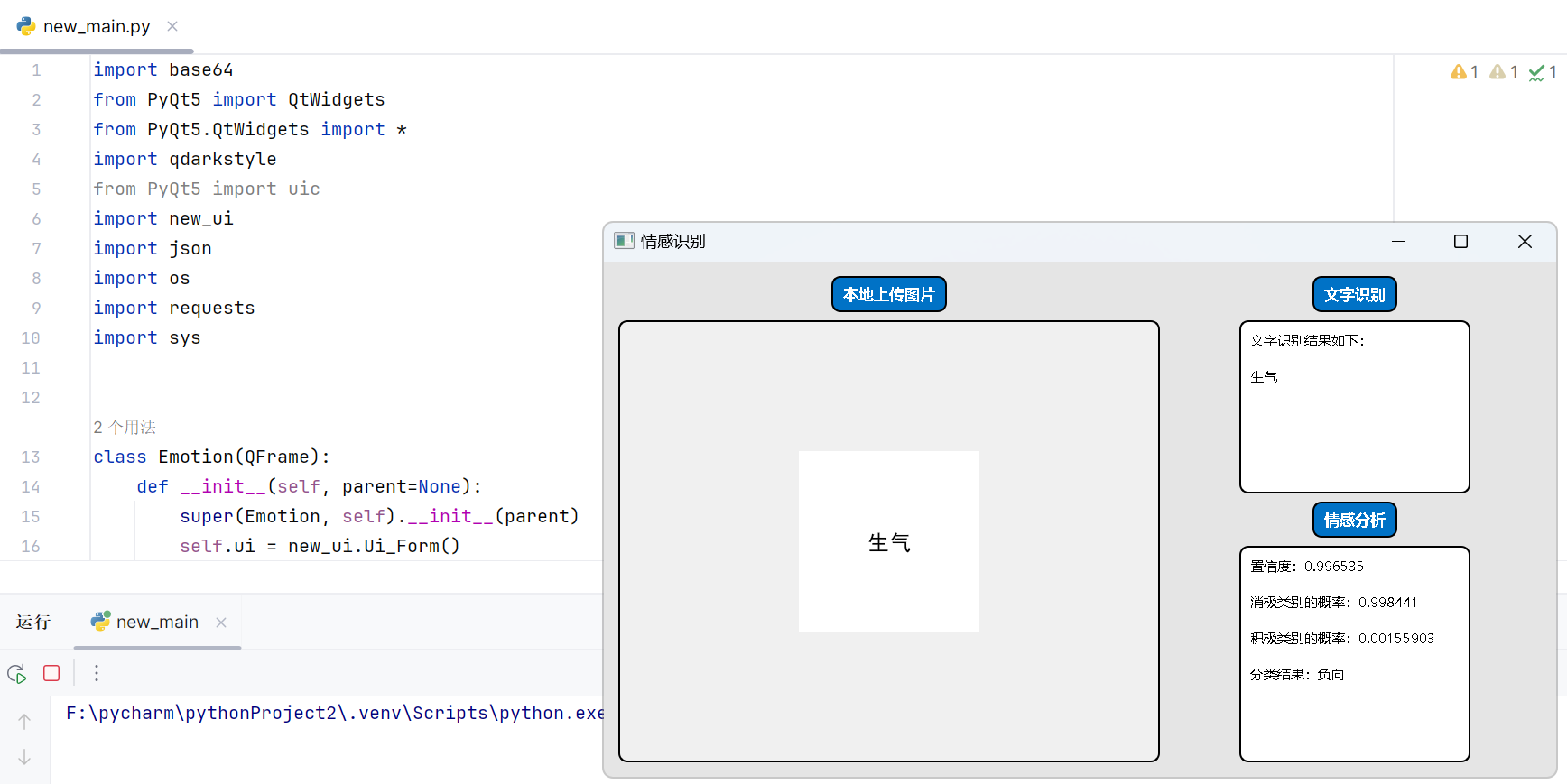The height and width of the screenshot is (784, 1567).
Task: Click the 'import sys' code line
Action: point(147,337)
